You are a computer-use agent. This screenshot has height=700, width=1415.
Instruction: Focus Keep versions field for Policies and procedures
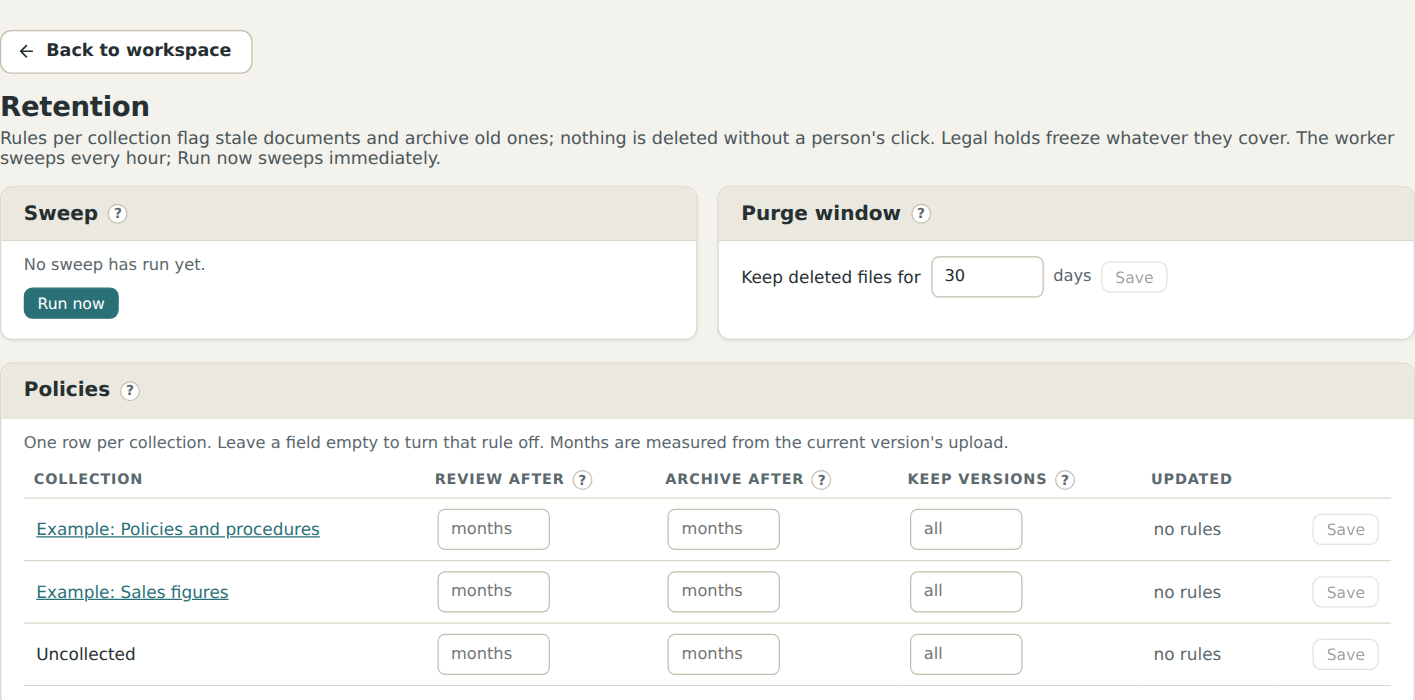(x=966, y=529)
